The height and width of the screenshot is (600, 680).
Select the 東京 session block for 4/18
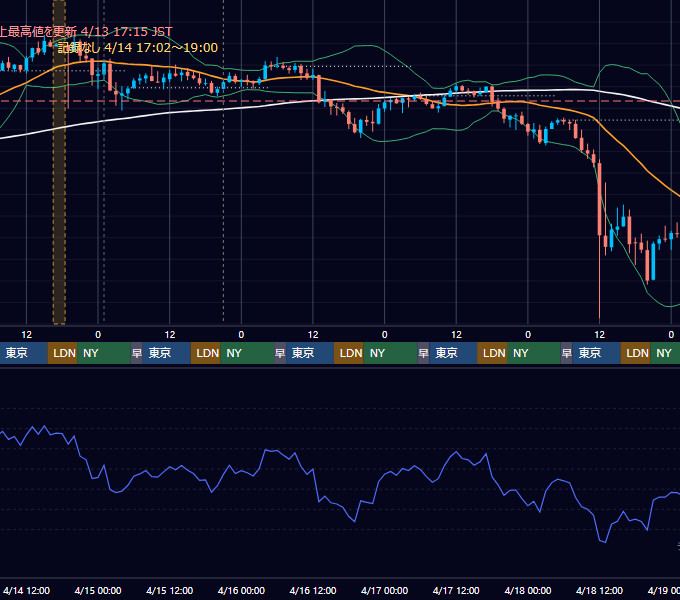click(x=597, y=353)
